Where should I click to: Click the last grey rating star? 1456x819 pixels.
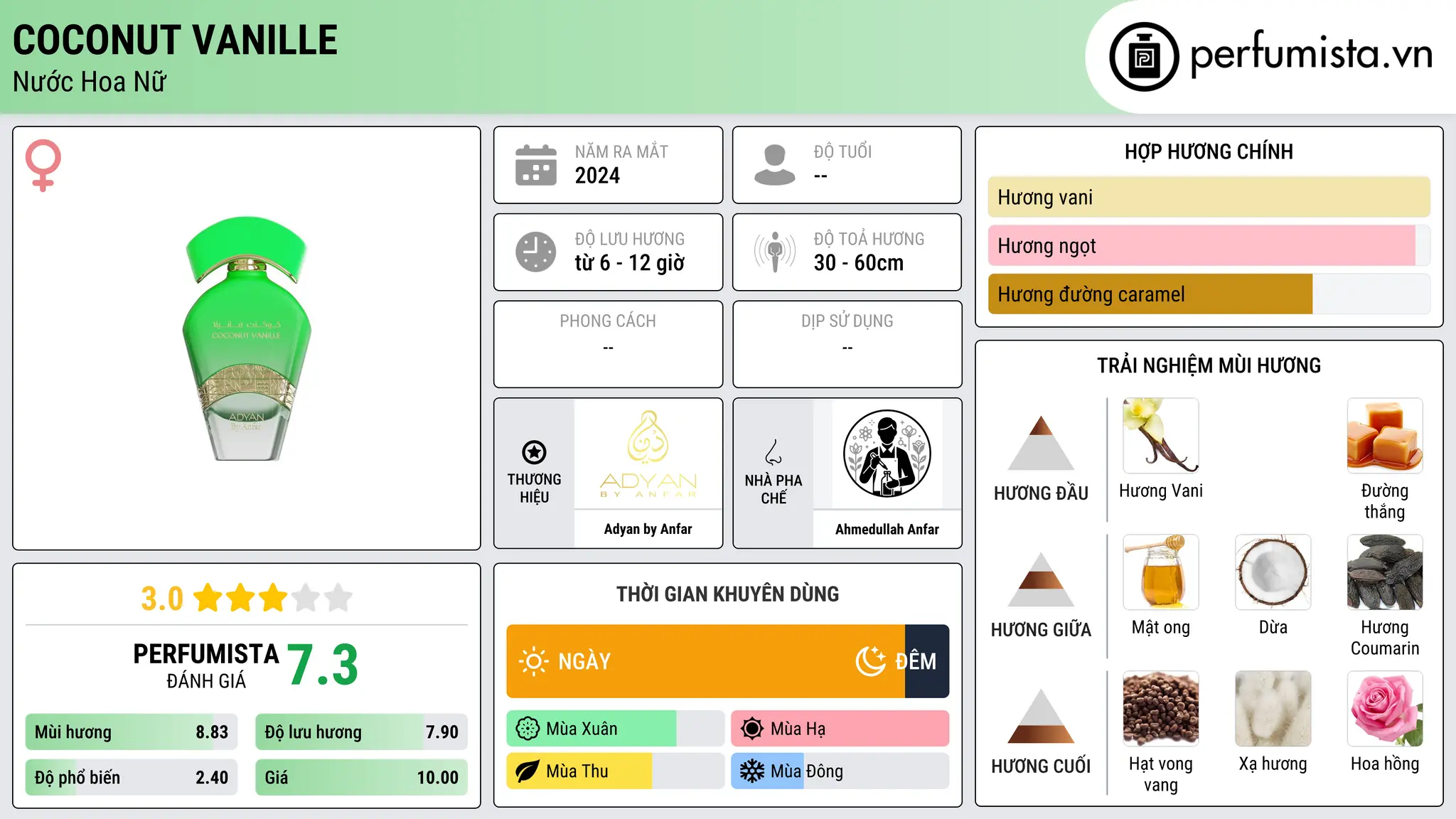click(x=338, y=598)
